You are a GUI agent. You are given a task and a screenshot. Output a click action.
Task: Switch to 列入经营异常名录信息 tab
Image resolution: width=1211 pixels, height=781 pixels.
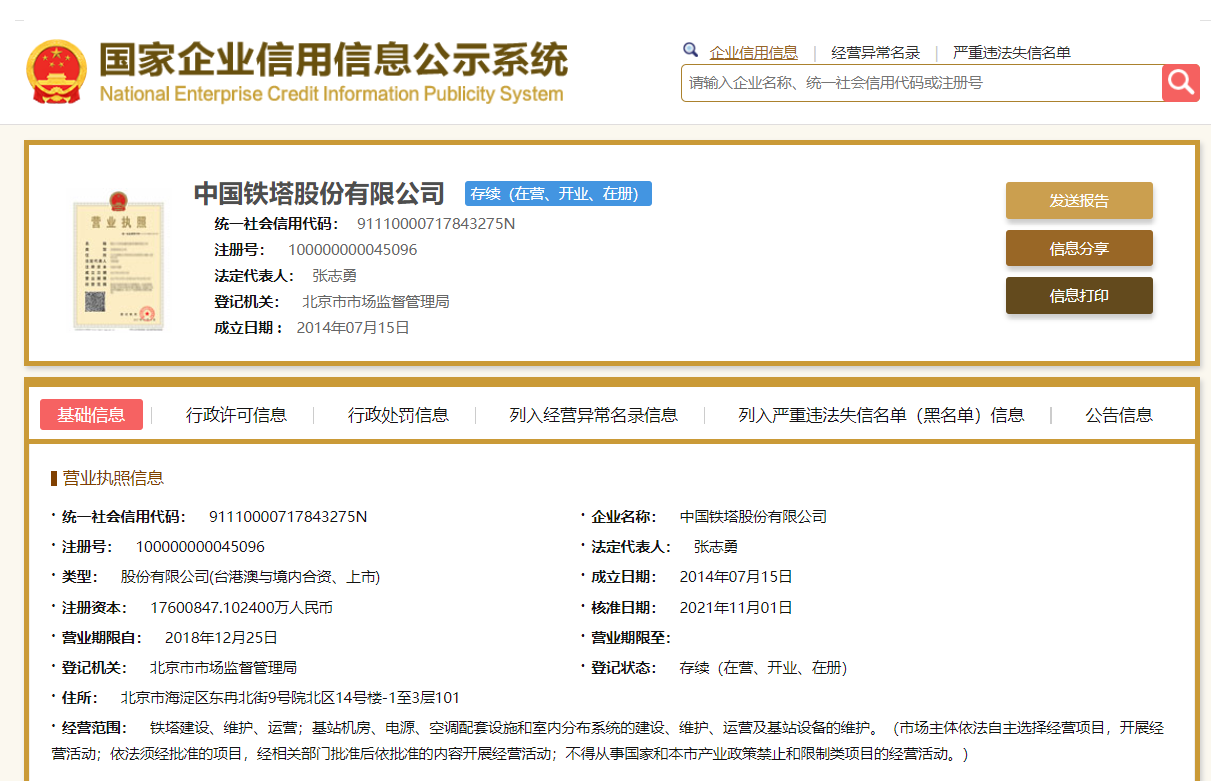click(x=593, y=415)
